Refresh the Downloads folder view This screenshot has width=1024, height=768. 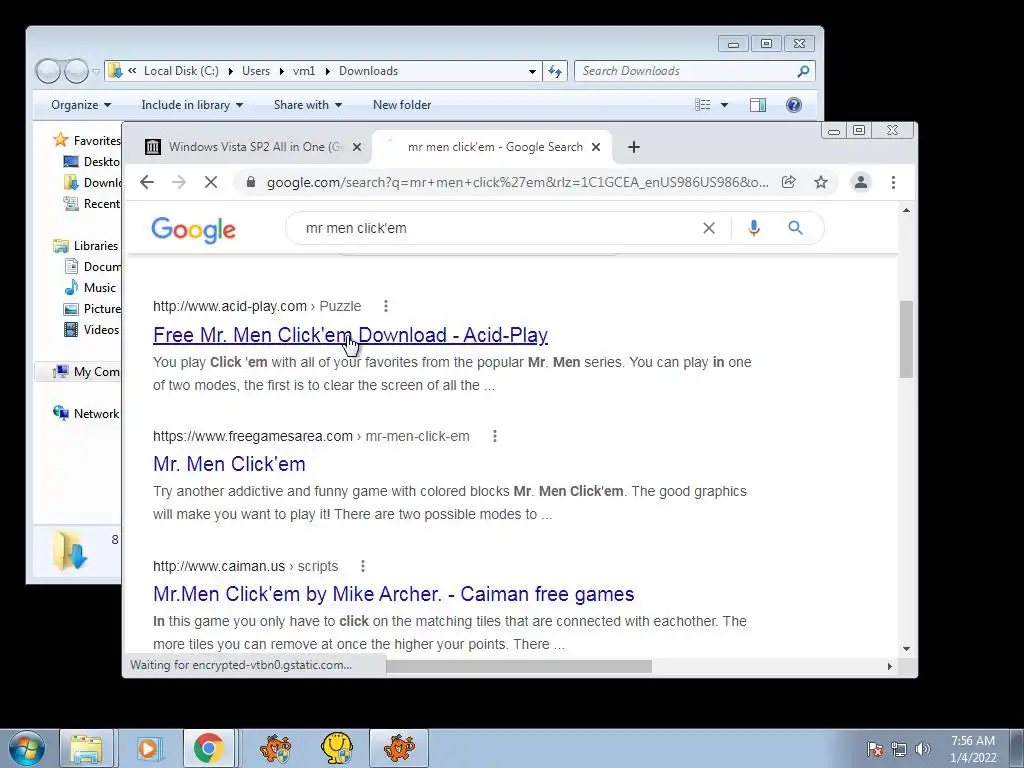(555, 71)
